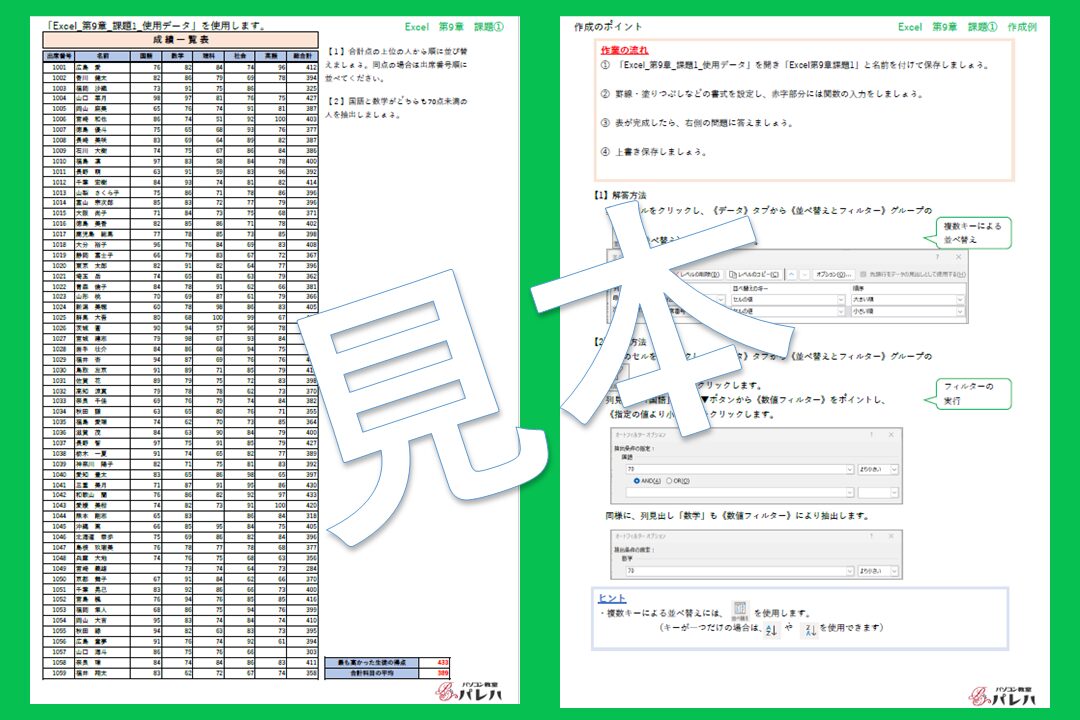Click the copy icon beside レベルのコピー

(x=733, y=274)
